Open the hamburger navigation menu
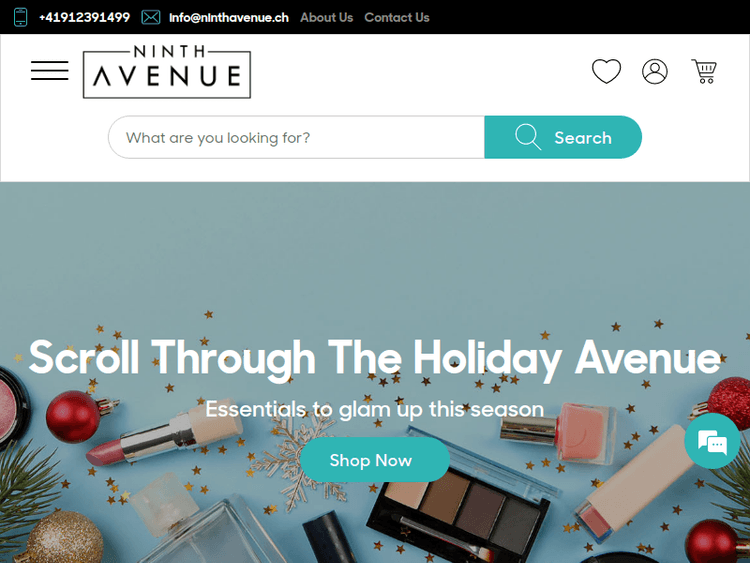This screenshot has height=563, width=750. [x=50, y=70]
